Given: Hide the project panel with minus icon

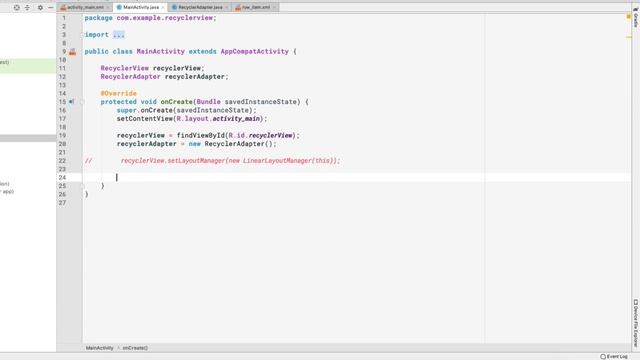Looking at the screenshot, I should coord(51,7).
